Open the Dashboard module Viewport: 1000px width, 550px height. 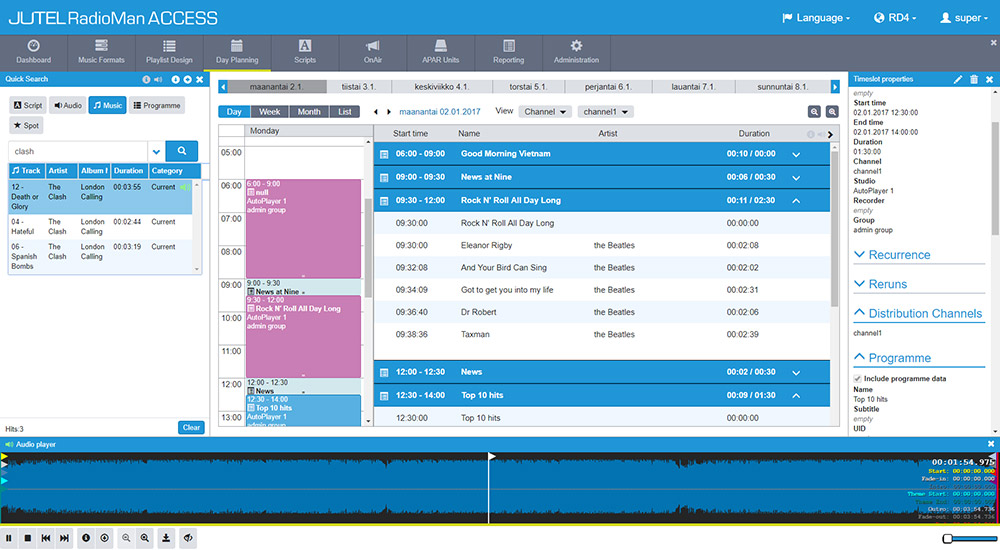(x=33, y=52)
